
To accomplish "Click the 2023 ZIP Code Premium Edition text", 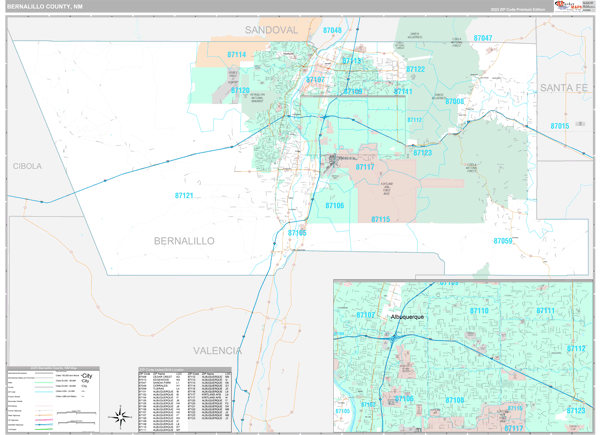I will click(518, 9).
